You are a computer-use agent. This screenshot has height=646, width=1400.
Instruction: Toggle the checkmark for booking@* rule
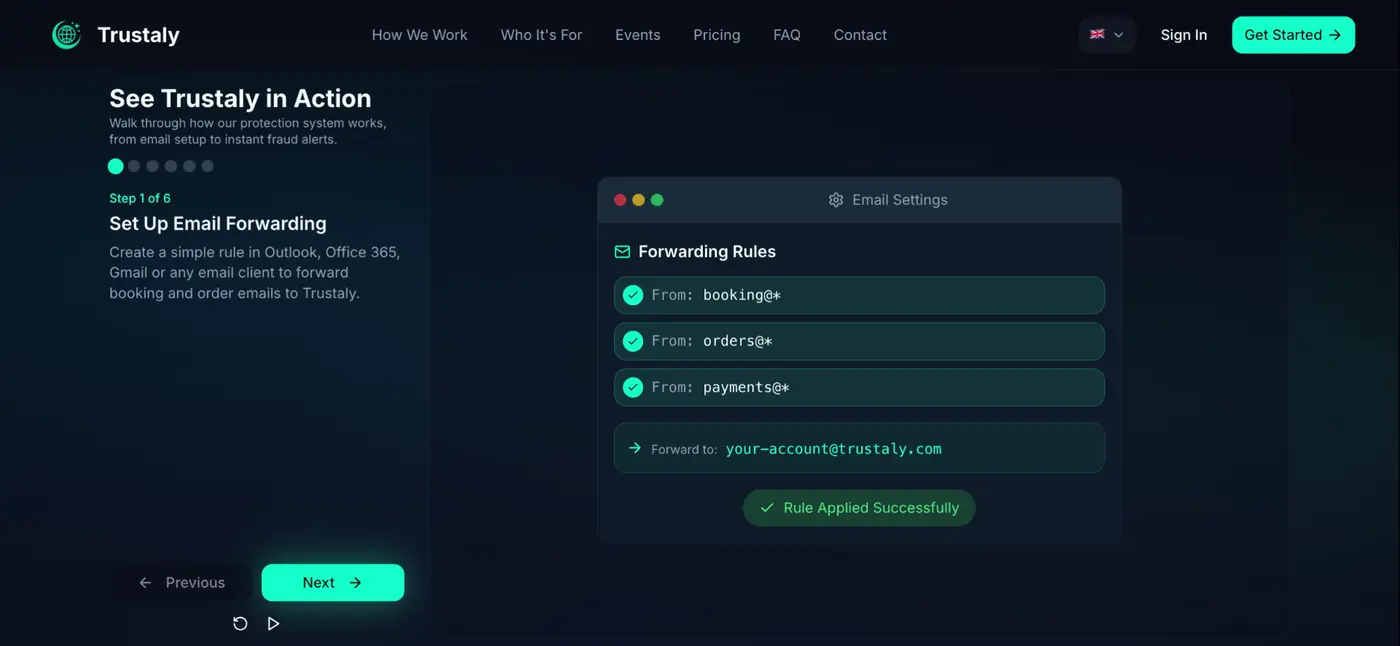coord(633,295)
